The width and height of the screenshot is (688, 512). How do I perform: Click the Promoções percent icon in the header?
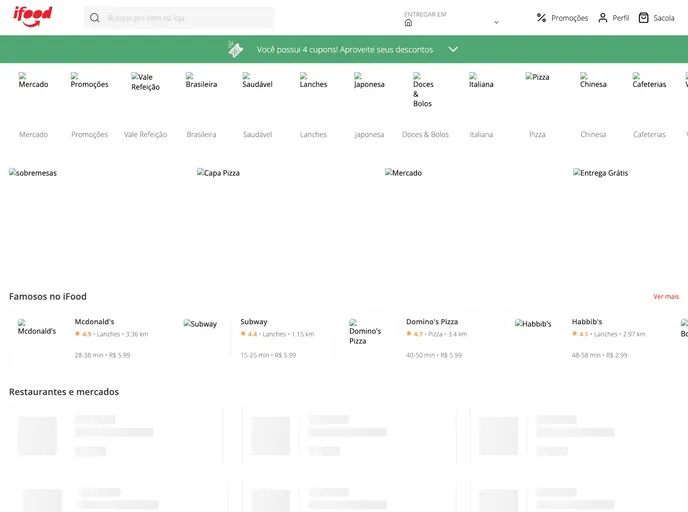pos(541,18)
